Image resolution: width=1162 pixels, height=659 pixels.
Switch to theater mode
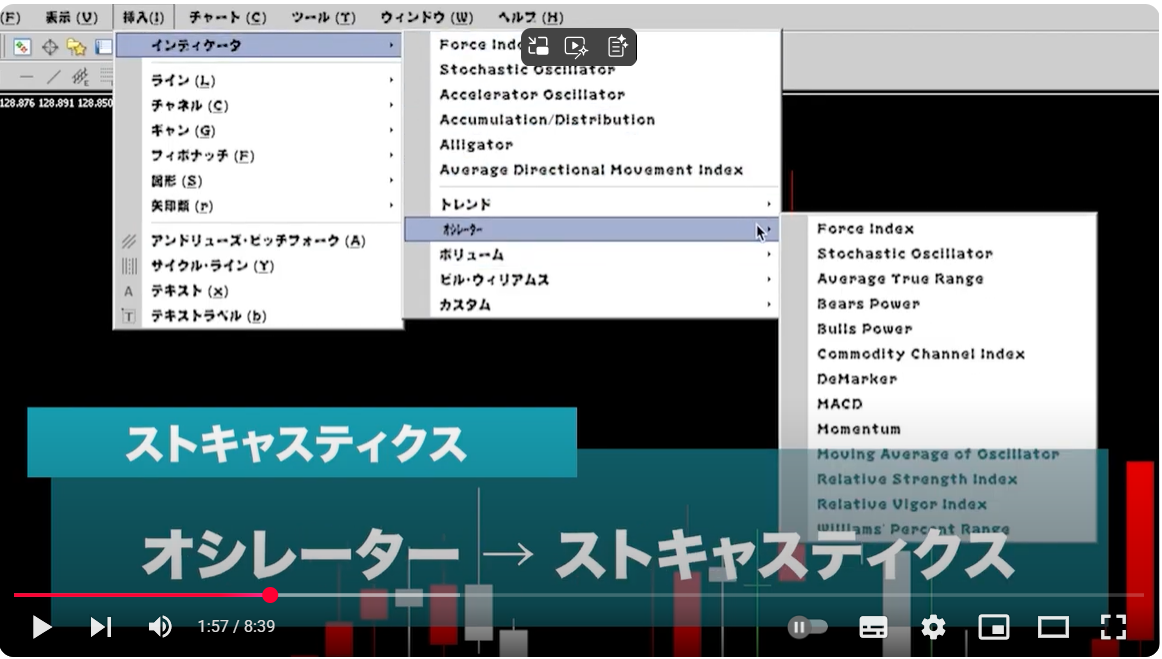point(1053,627)
